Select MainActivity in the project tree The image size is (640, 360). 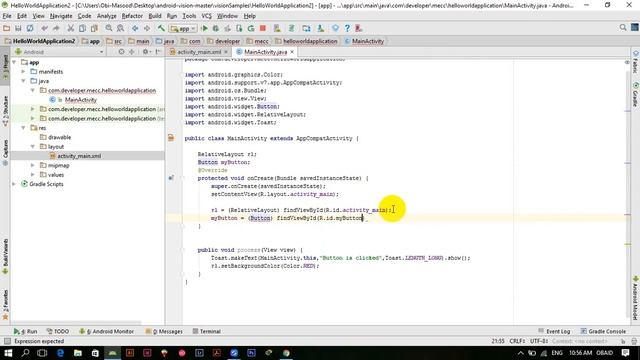click(80, 100)
